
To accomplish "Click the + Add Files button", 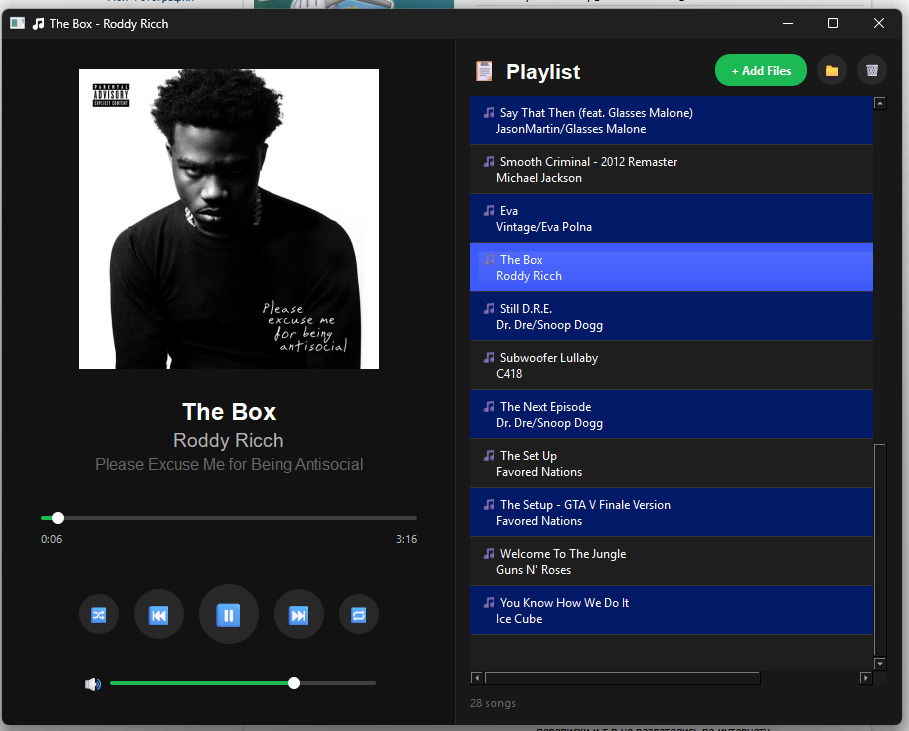I will (761, 71).
